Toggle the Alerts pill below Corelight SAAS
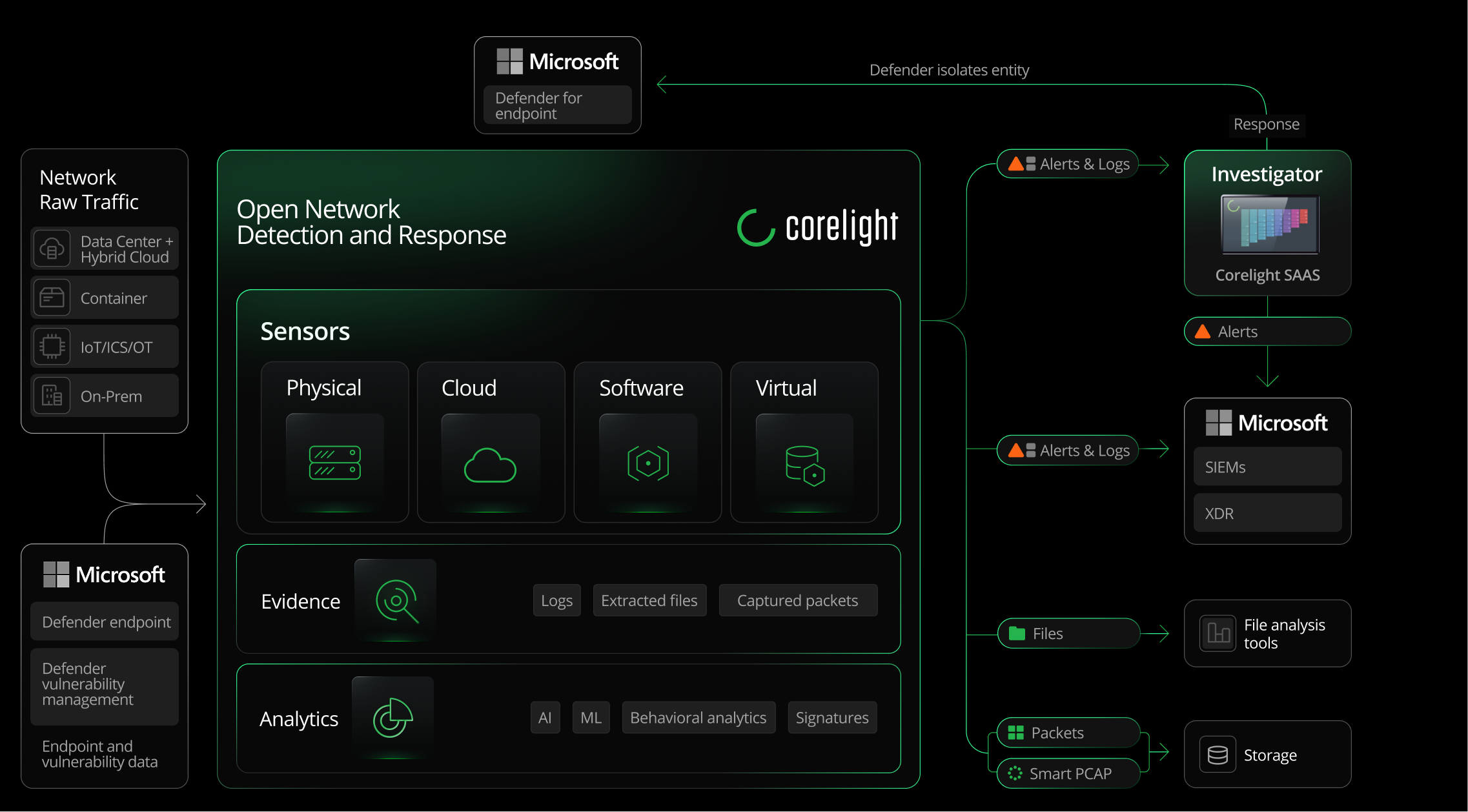This screenshot has height=812, width=1468. coord(1267,331)
